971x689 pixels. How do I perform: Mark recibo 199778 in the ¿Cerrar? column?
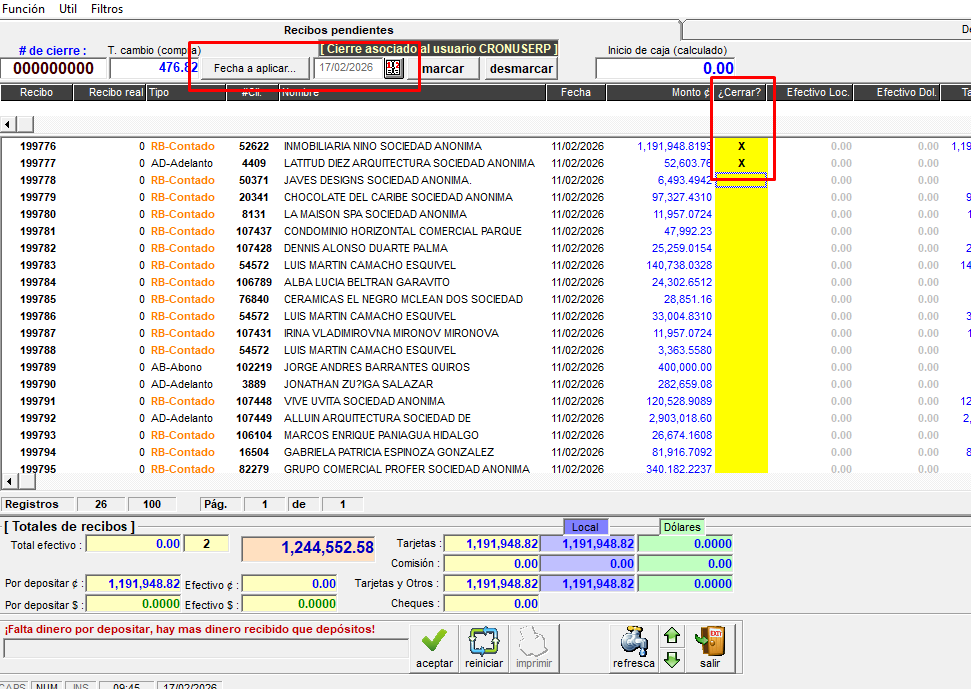coord(741,180)
